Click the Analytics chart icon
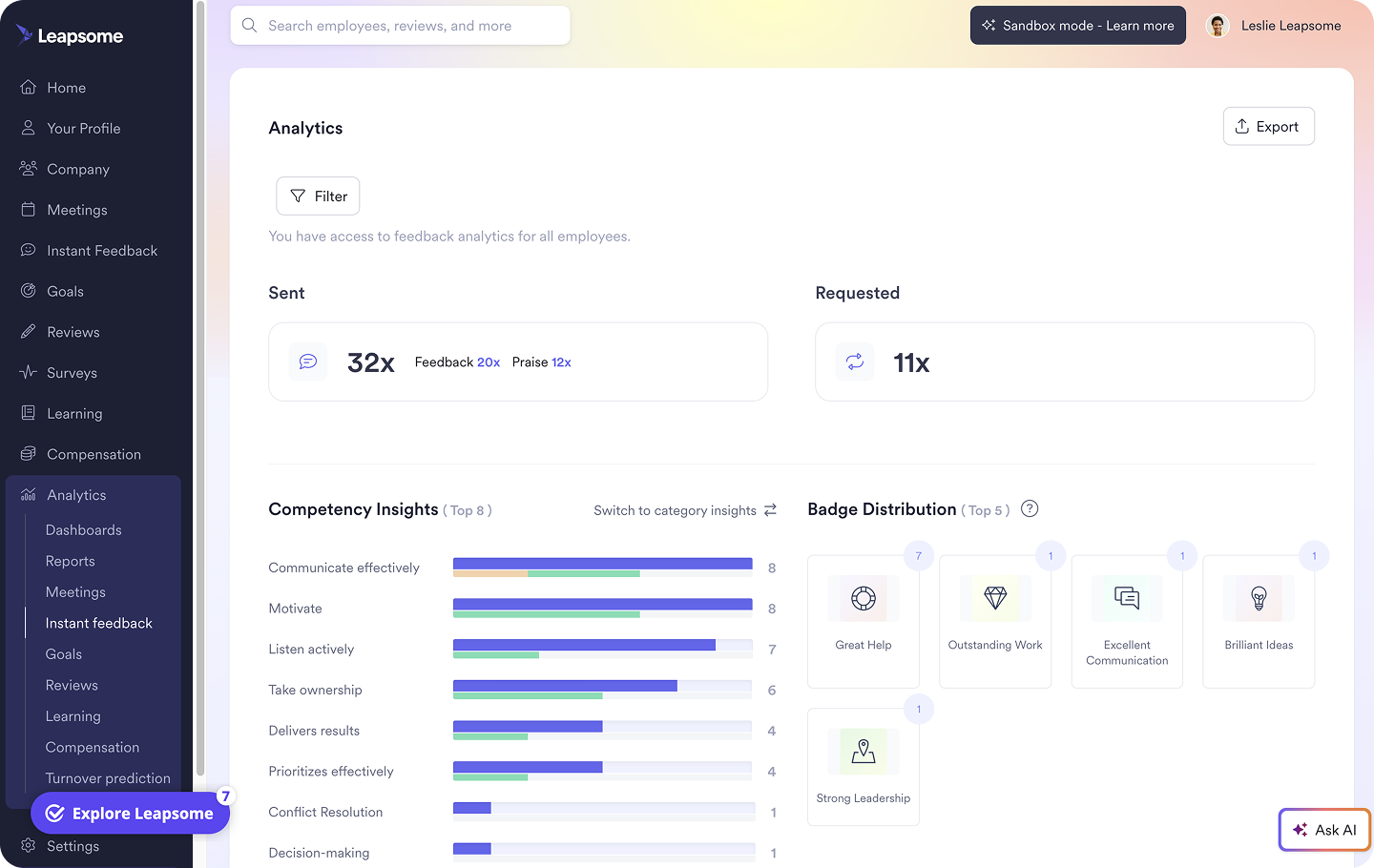Image resolution: width=1374 pixels, height=868 pixels. 29,494
